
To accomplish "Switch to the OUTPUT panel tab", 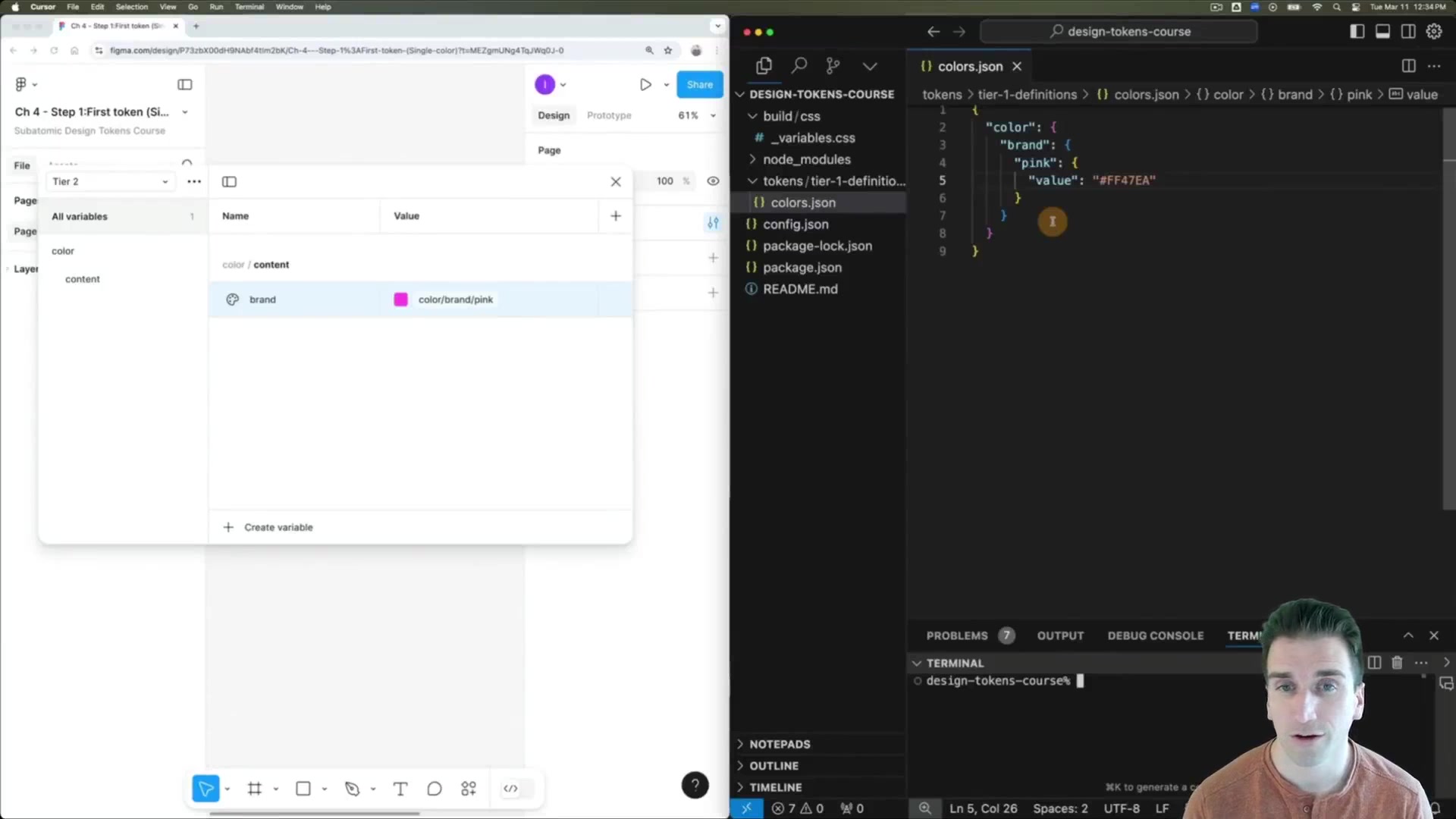I will pos(1060,635).
